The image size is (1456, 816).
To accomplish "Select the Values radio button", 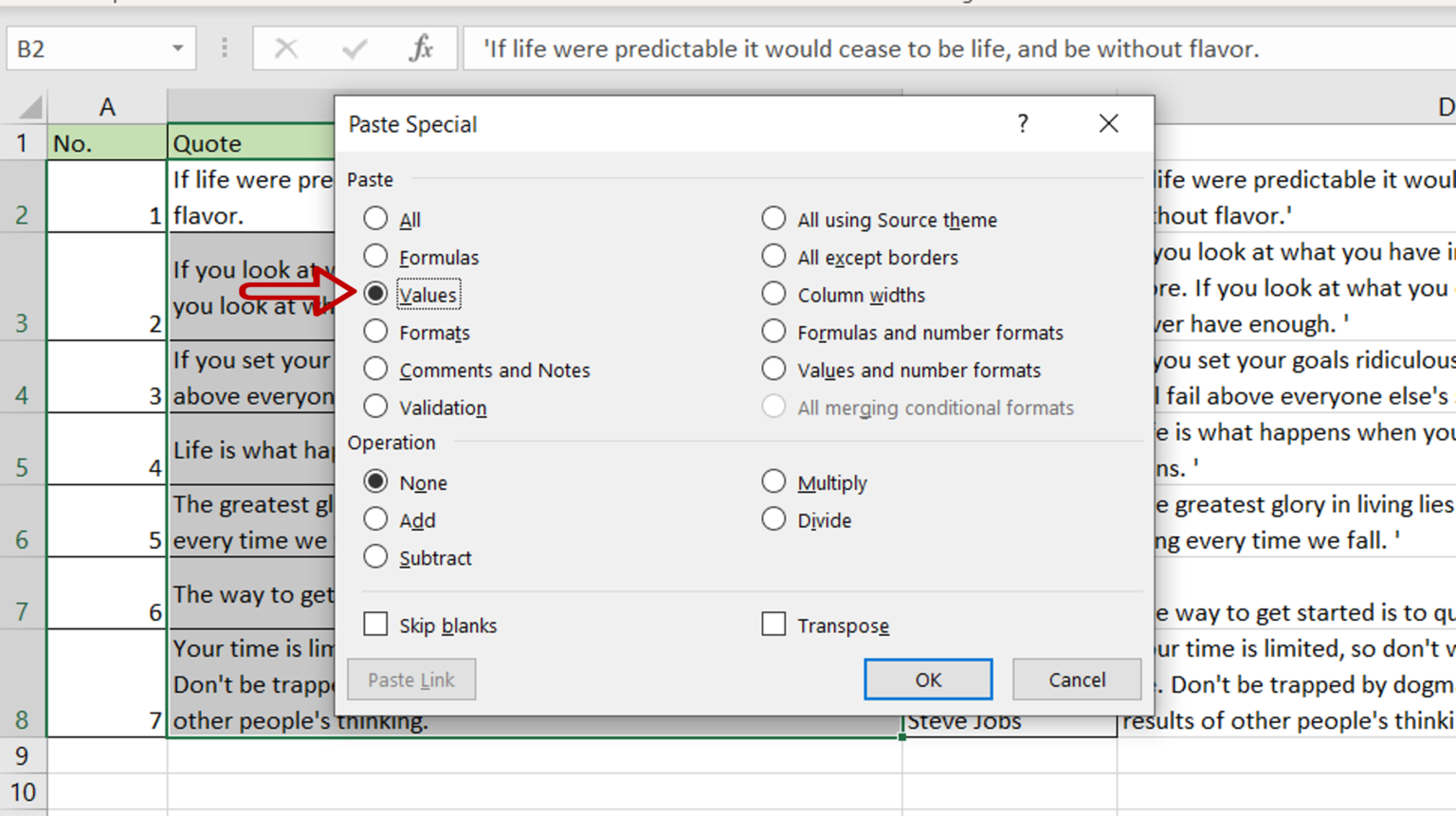I will tap(375, 294).
